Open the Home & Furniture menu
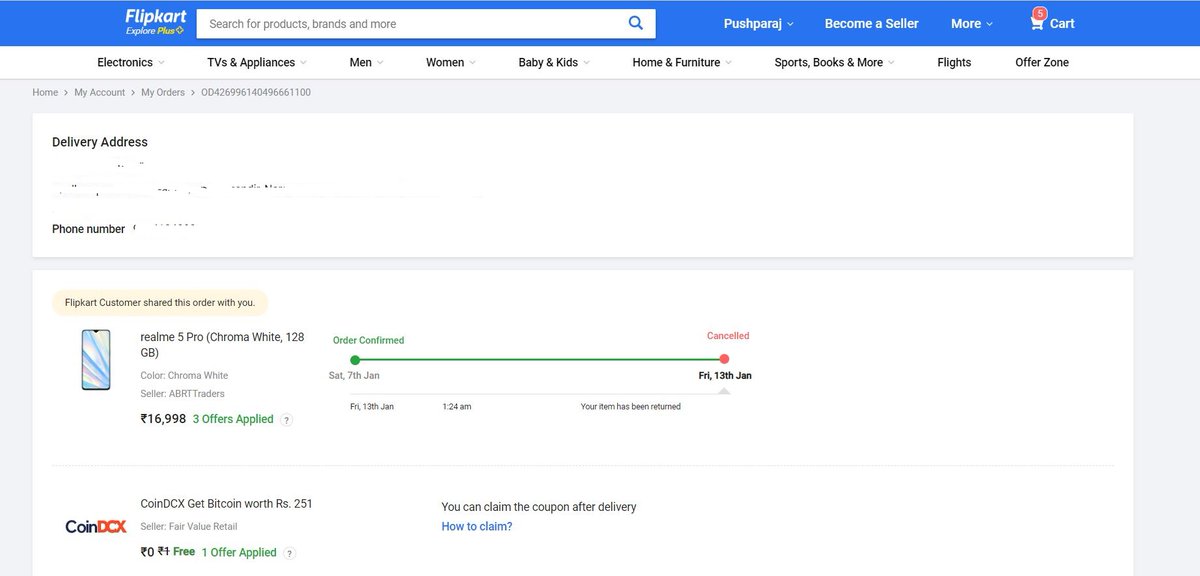This screenshot has width=1200, height=576. (x=683, y=62)
